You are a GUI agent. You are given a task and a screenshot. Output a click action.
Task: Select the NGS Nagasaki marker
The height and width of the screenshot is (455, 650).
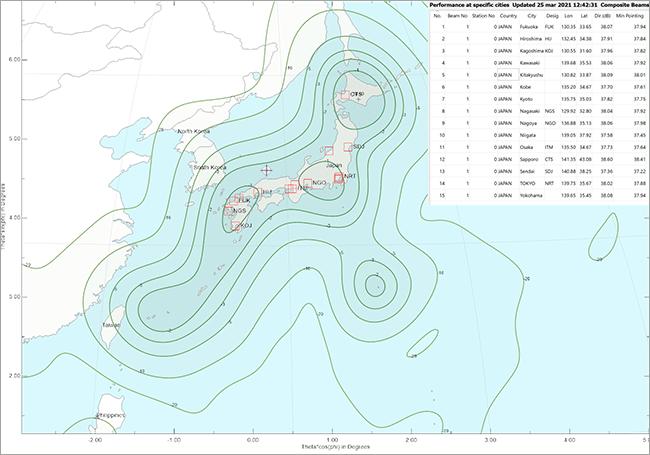pos(229,210)
